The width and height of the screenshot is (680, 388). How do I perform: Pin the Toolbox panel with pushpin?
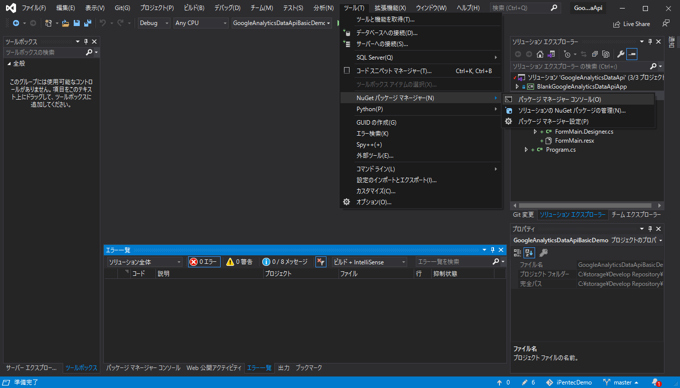(86, 42)
